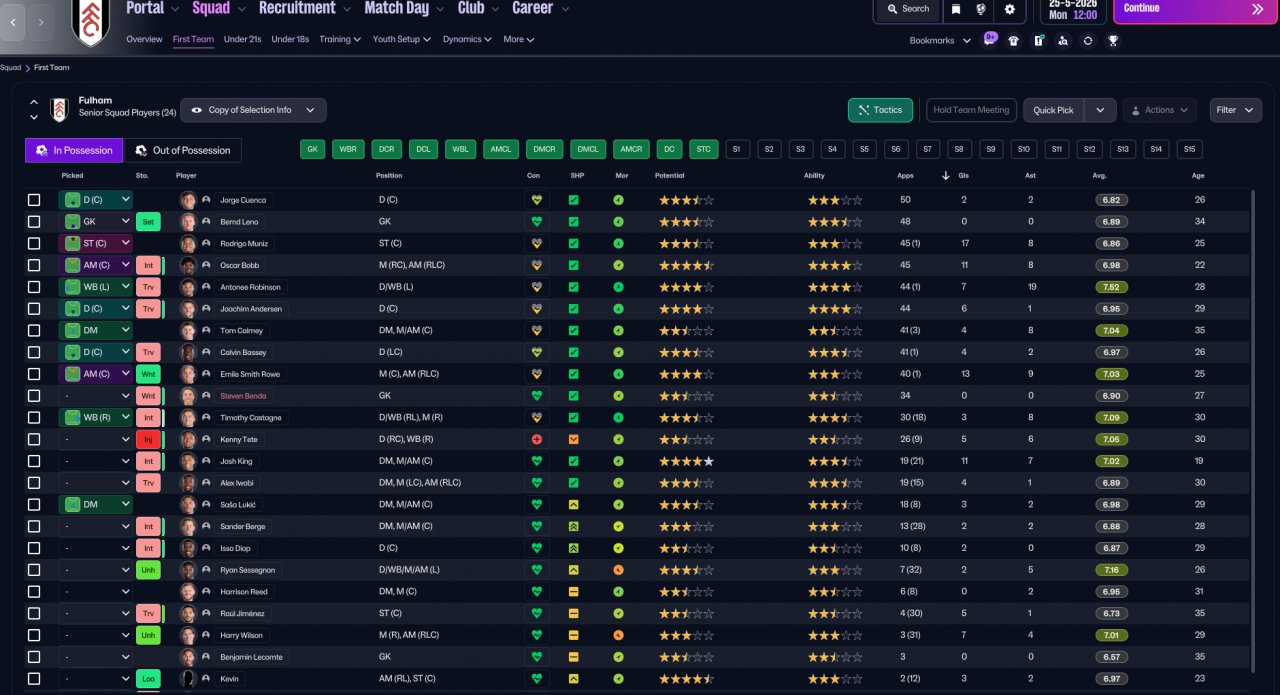Screen dimensions: 1280x695
Task: Tick the checkbox for Josh King
Action: 34,461
